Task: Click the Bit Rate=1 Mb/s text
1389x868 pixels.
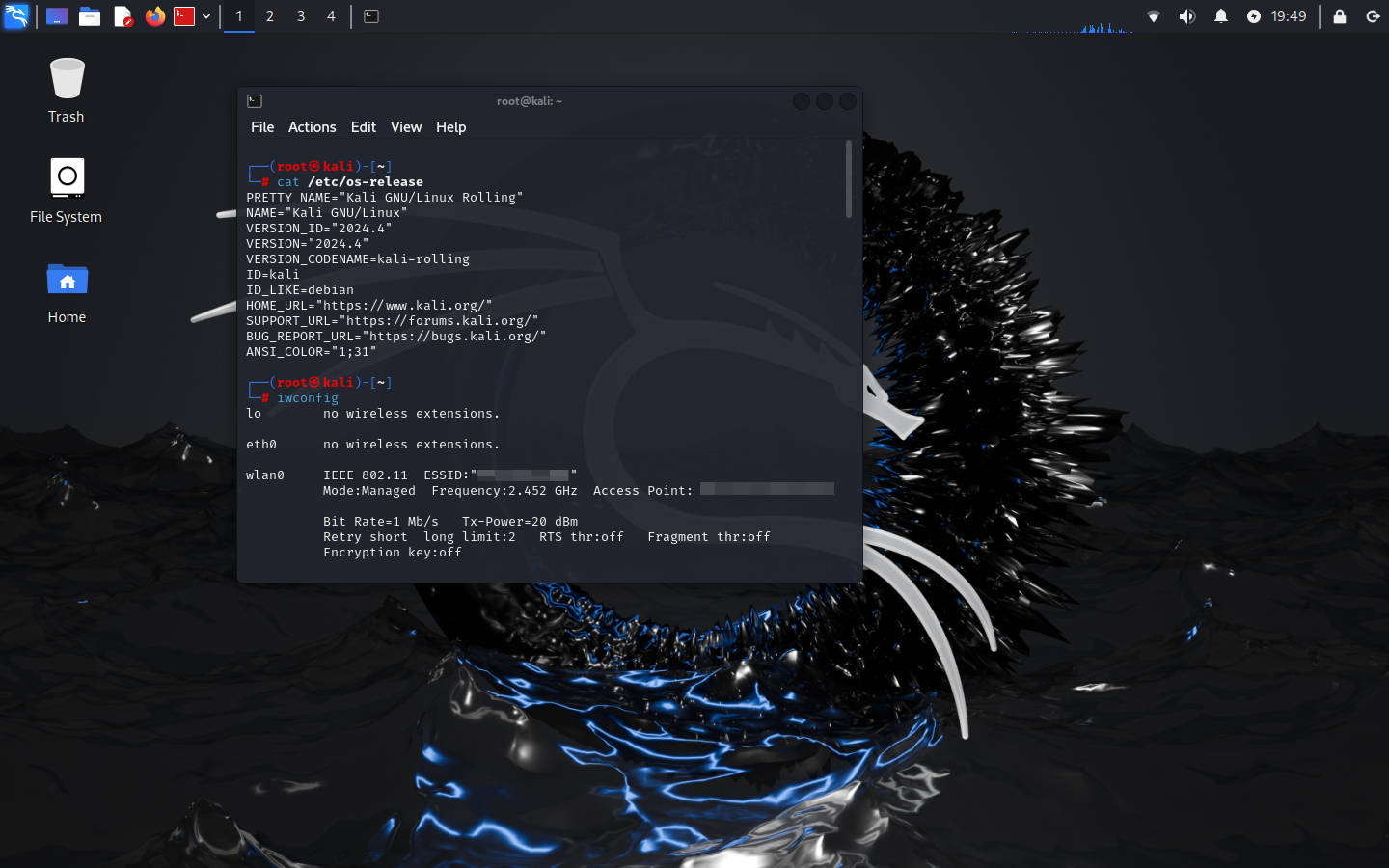Action: 381,522
